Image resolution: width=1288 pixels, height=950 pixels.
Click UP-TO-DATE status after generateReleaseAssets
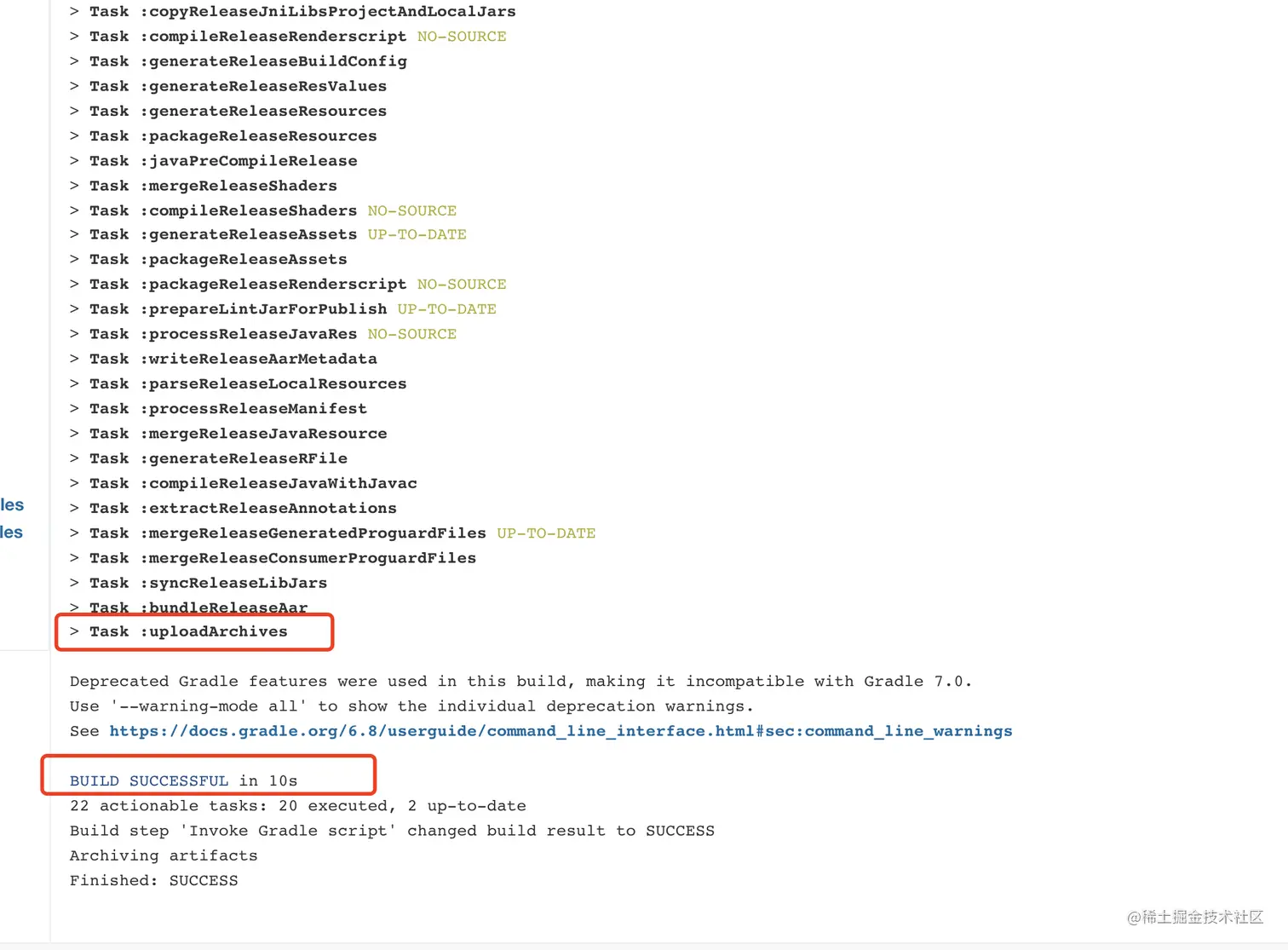[x=417, y=234]
